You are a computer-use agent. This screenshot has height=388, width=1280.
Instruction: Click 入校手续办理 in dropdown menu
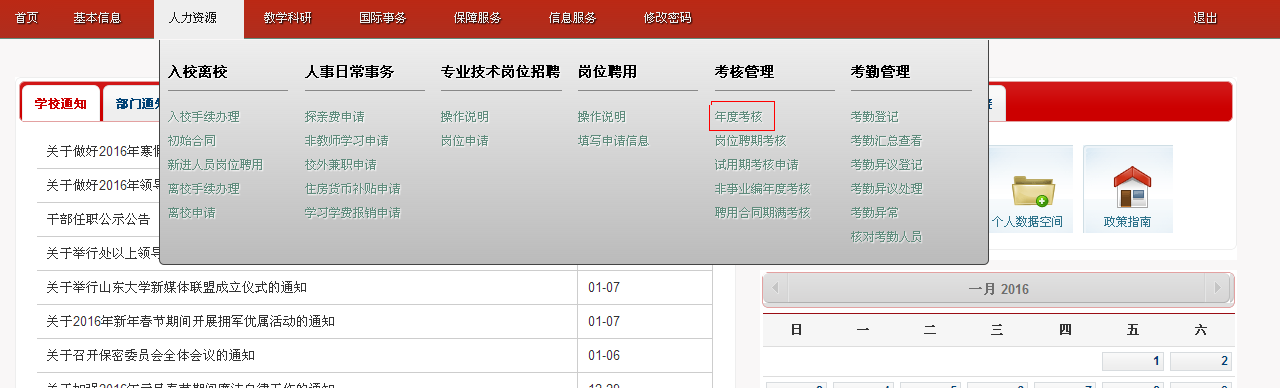tap(204, 117)
